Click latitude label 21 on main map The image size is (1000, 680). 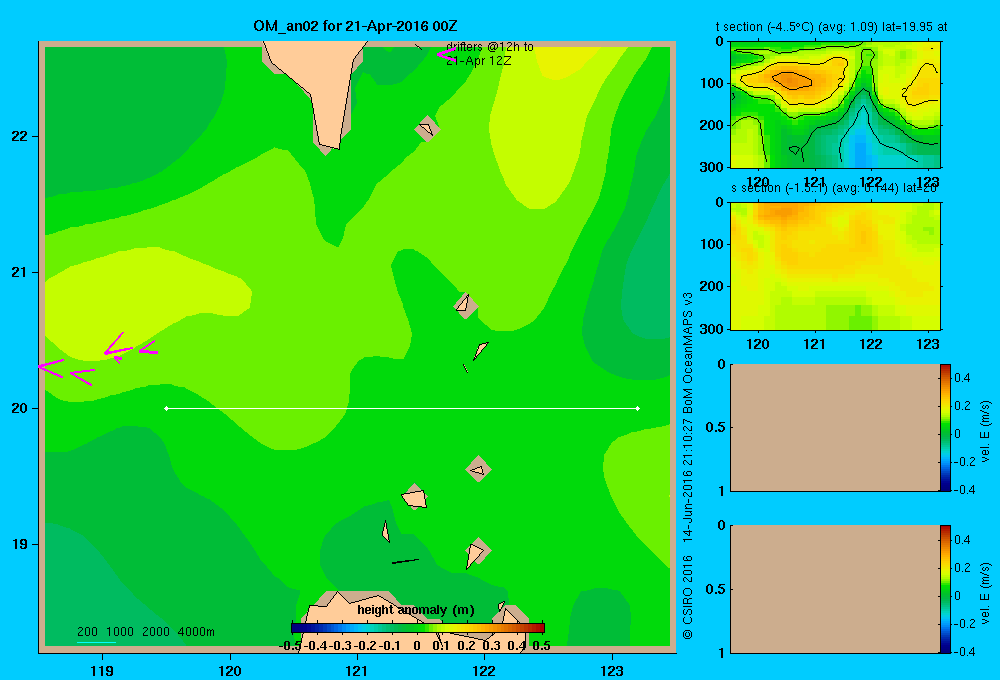20,272
